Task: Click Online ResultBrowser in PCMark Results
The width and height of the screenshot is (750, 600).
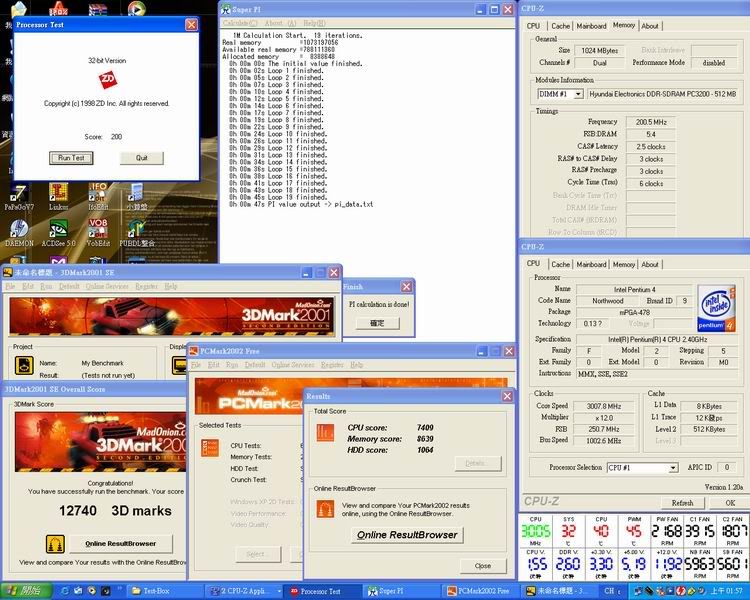Action: point(407,535)
